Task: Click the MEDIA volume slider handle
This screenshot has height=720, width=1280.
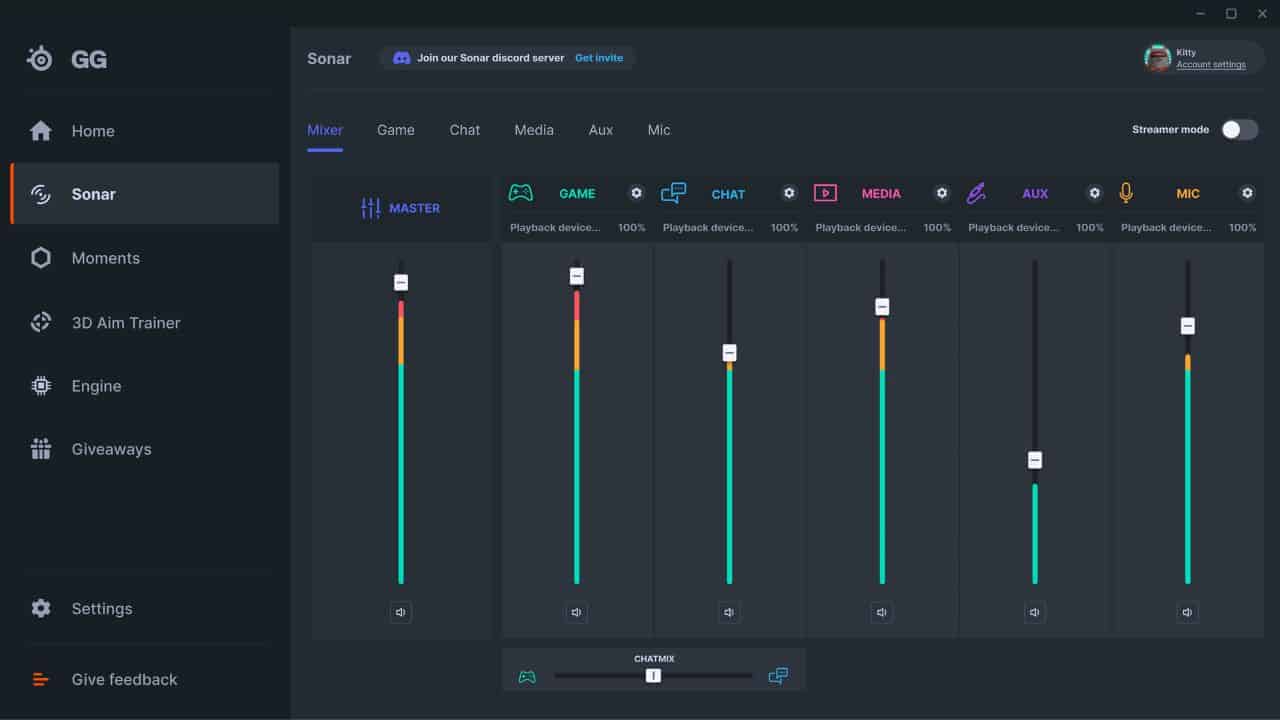Action: [x=882, y=307]
